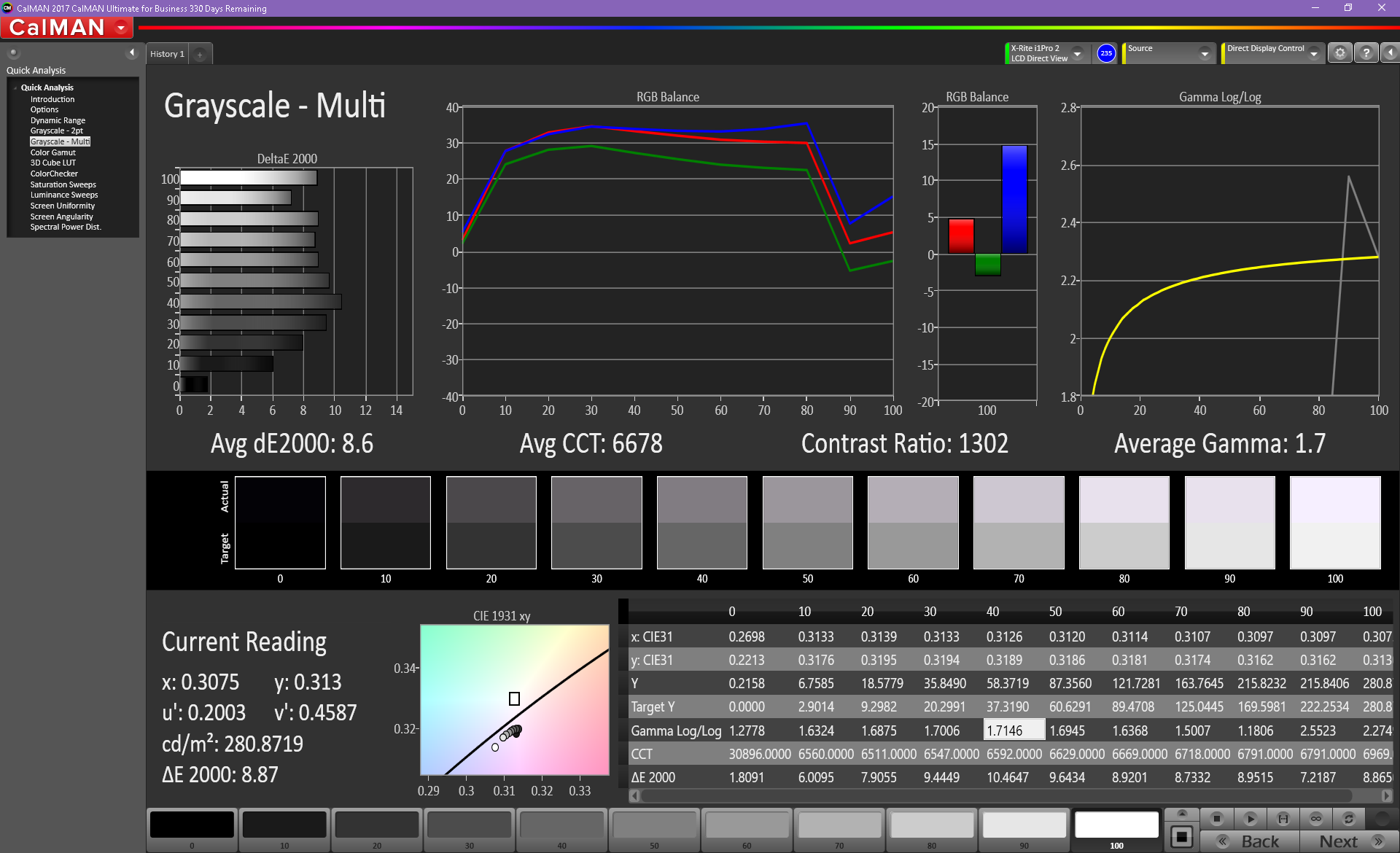The height and width of the screenshot is (853, 1400).
Task: Click the blue 235 meter indicator
Action: (1106, 53)
